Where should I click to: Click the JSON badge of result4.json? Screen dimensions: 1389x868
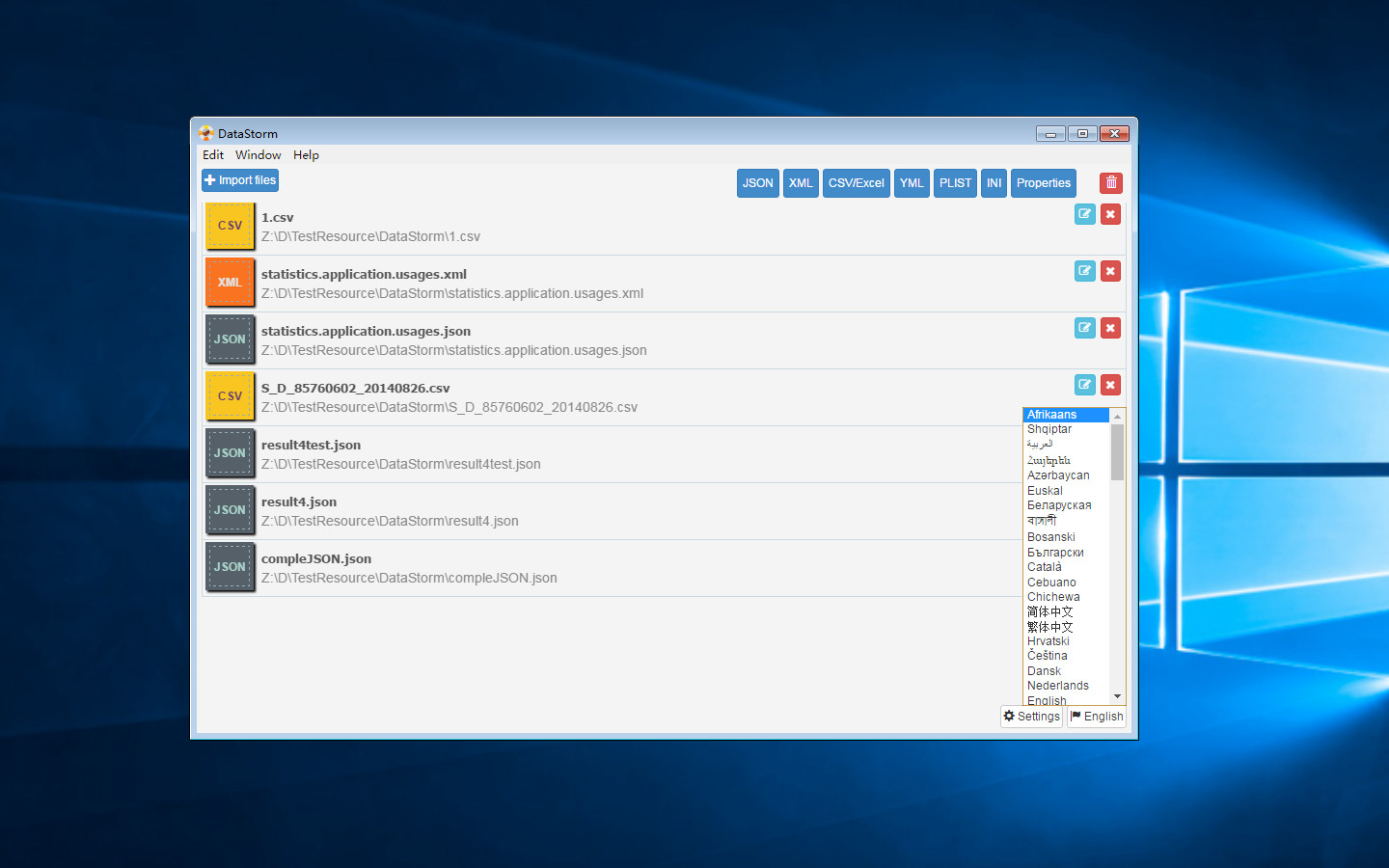(x=230, y=510)
